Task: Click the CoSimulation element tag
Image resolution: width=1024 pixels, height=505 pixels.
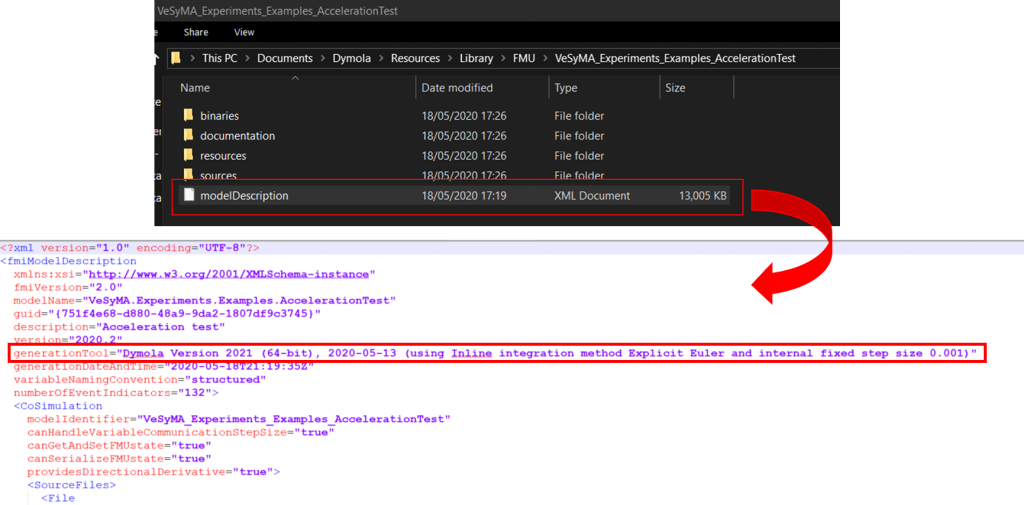Action: 57,406
